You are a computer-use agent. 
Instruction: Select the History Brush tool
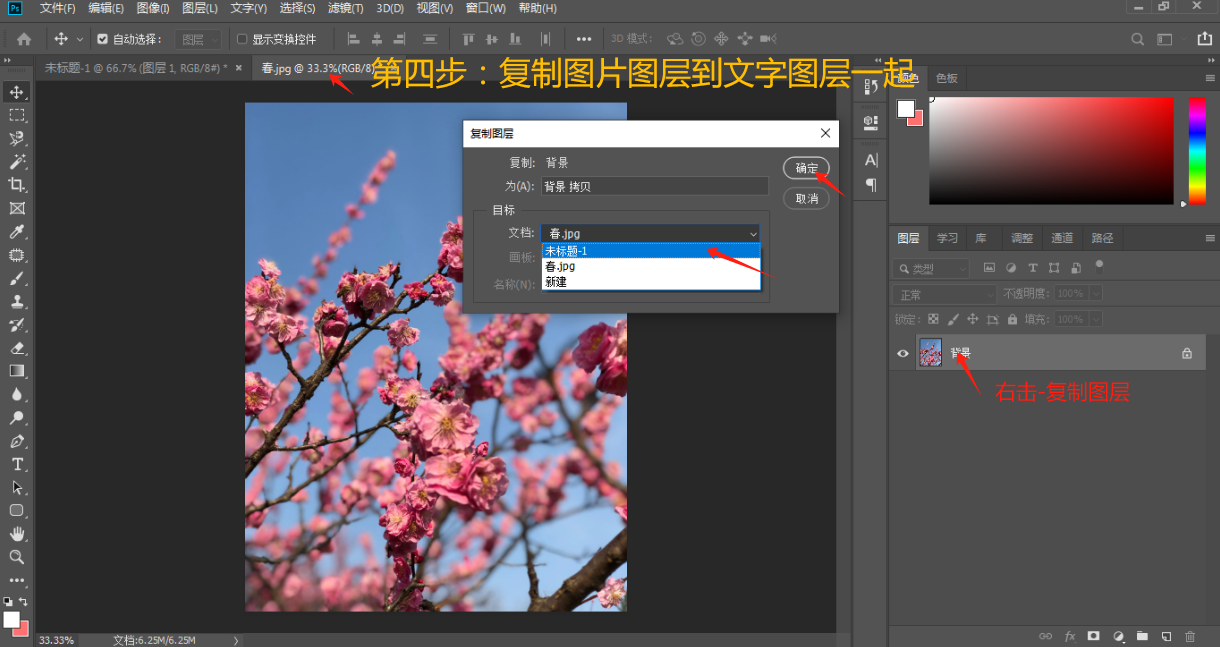coord(17,325)
